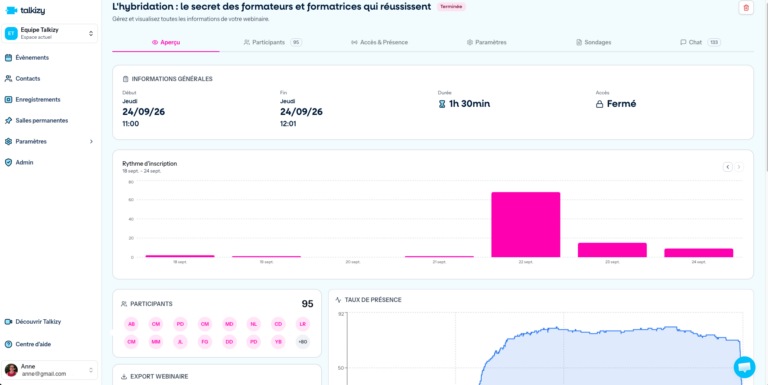Open the Paramètres tab of the webinar
Image resolution: width=768 pixels, height=385 pixels.
[x=487, y=43]
